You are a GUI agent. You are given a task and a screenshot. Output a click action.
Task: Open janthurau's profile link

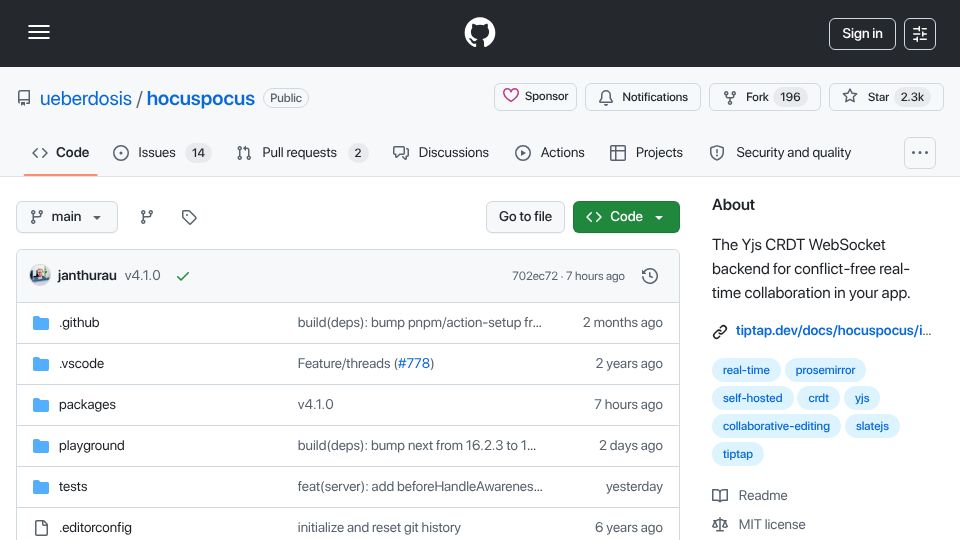pyautogui.click(x=87, y=276)
